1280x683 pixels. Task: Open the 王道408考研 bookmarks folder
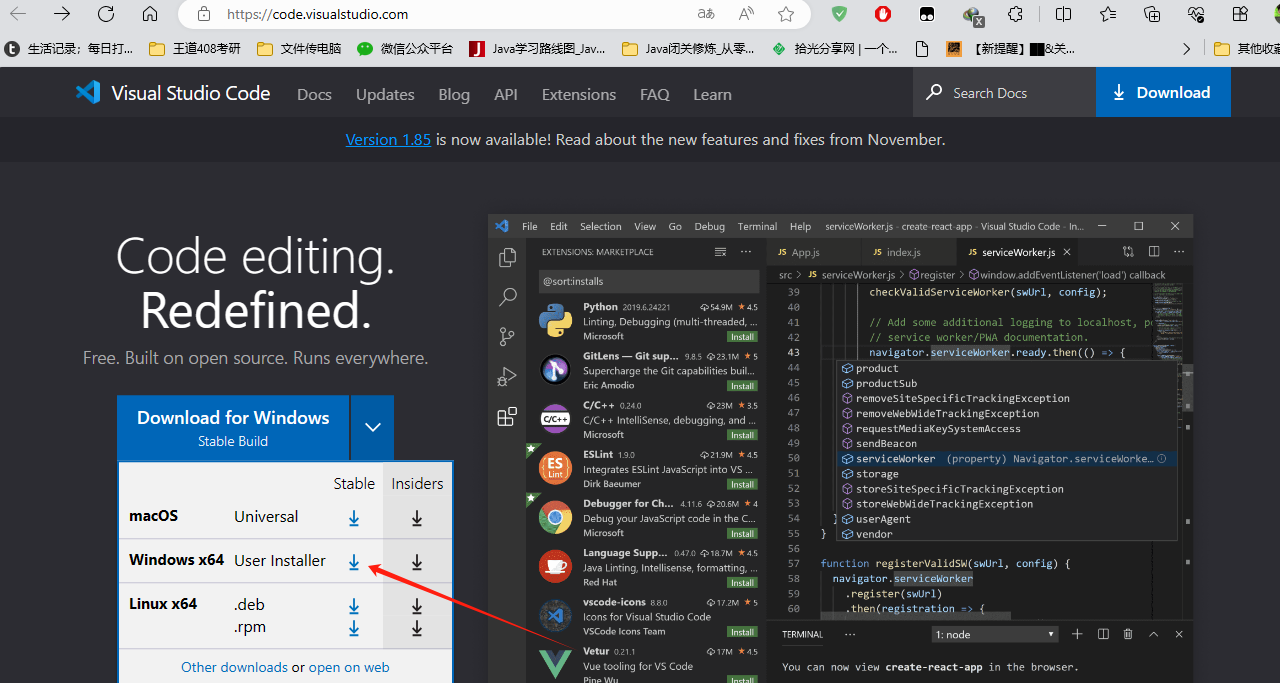tap(195, 48)
